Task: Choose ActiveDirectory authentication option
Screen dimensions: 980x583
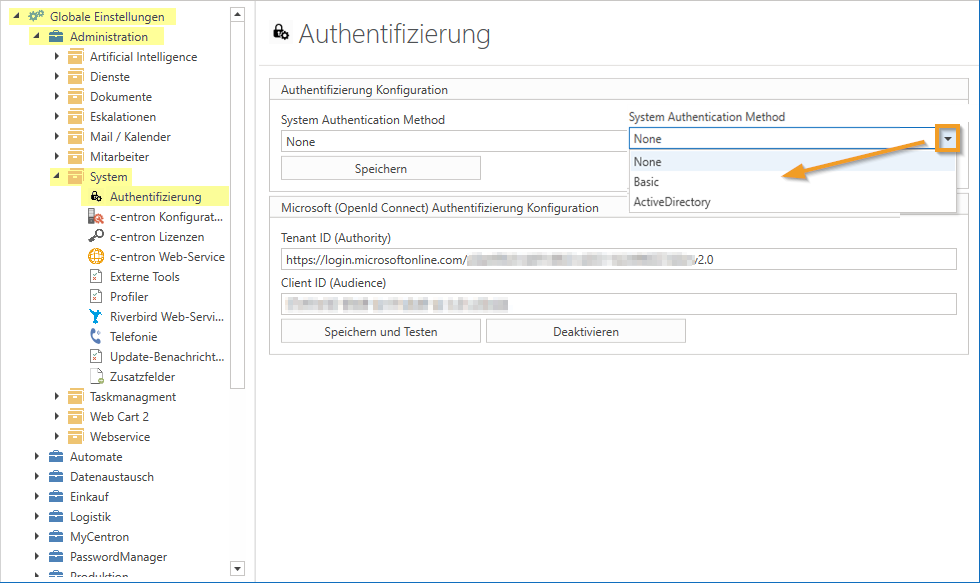Action: pos(672,202)
